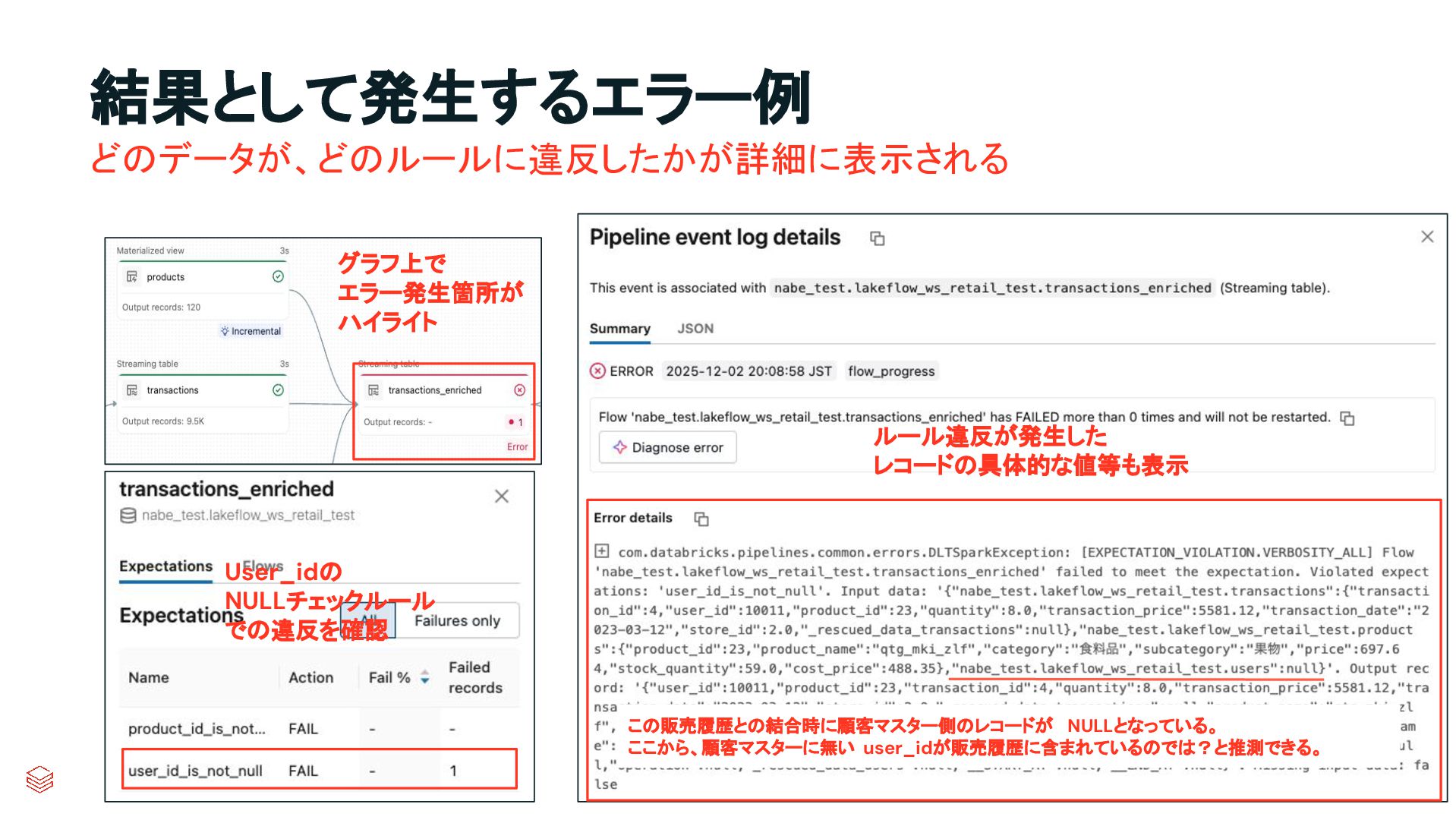1456x820 pixels.
Task: Click the Incremental badge under products
Action: click(251, 331)
